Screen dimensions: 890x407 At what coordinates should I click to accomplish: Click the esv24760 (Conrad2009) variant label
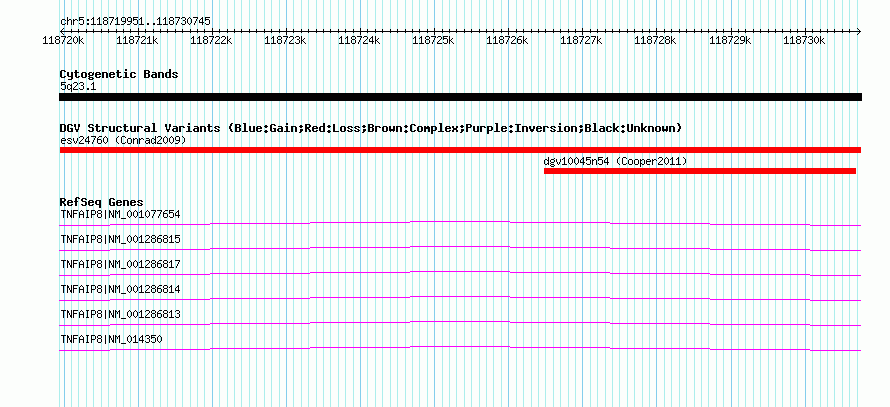(123, 140)
